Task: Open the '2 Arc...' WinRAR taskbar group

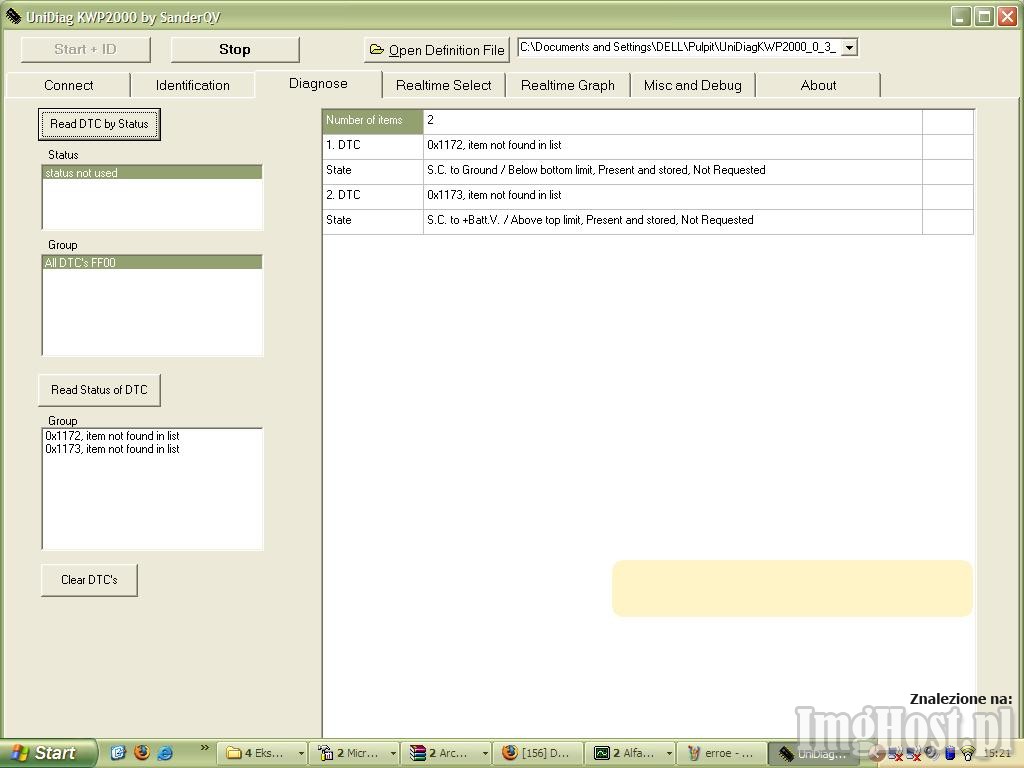Action: pyautogui.click(x=447, y=753)
